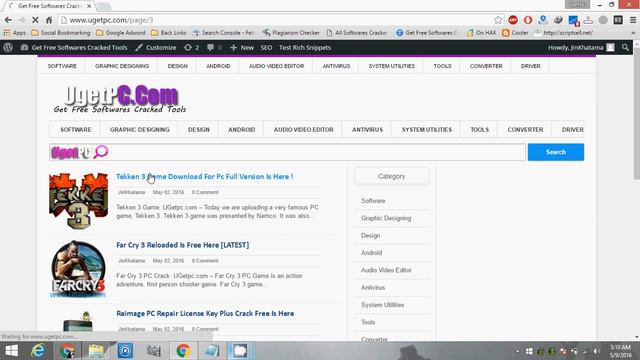
Task: Open Chrome hamburger menu
Action: (633, 20)
